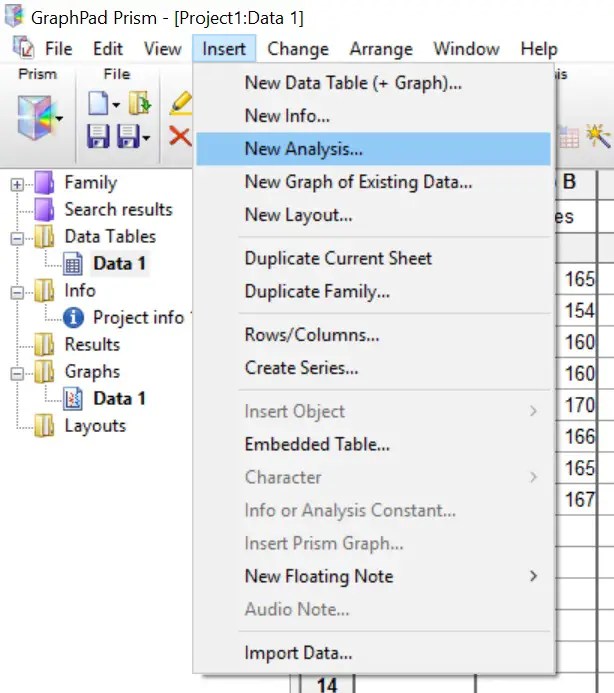Expand the Family tree node
The width and height of the screenshot is (614, 693).
[x=17, y=185]
